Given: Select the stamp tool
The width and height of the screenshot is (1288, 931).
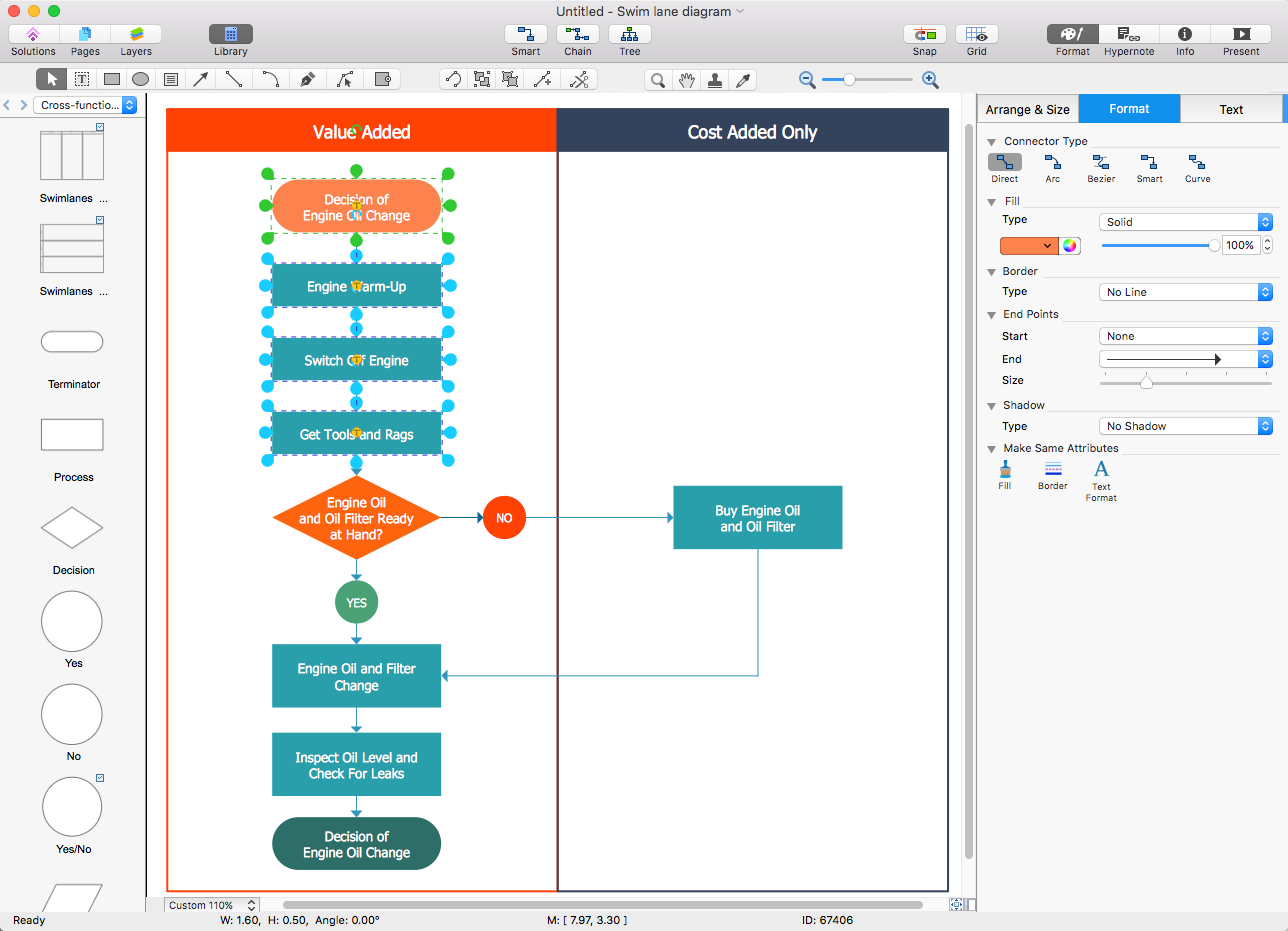Looking at the screenshot, I should pos(715,80).
